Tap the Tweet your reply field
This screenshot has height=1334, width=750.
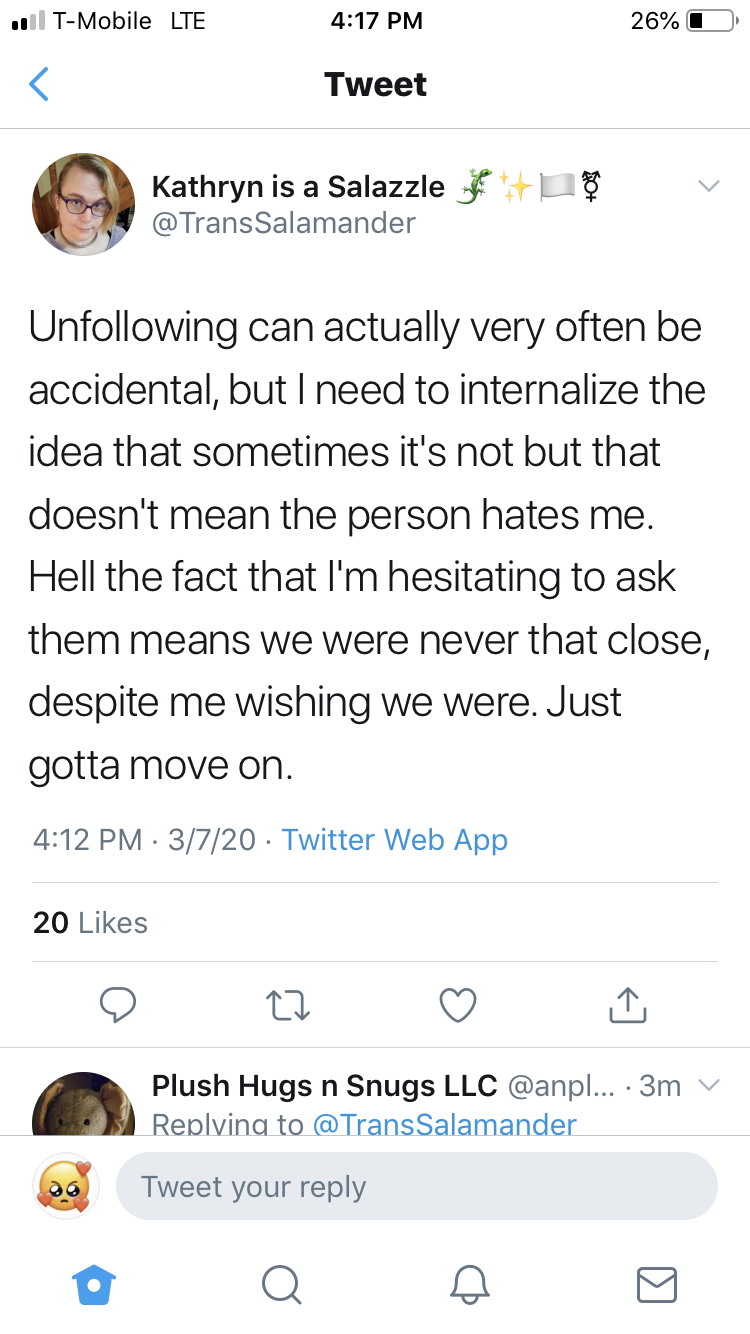coord(417,1187)
